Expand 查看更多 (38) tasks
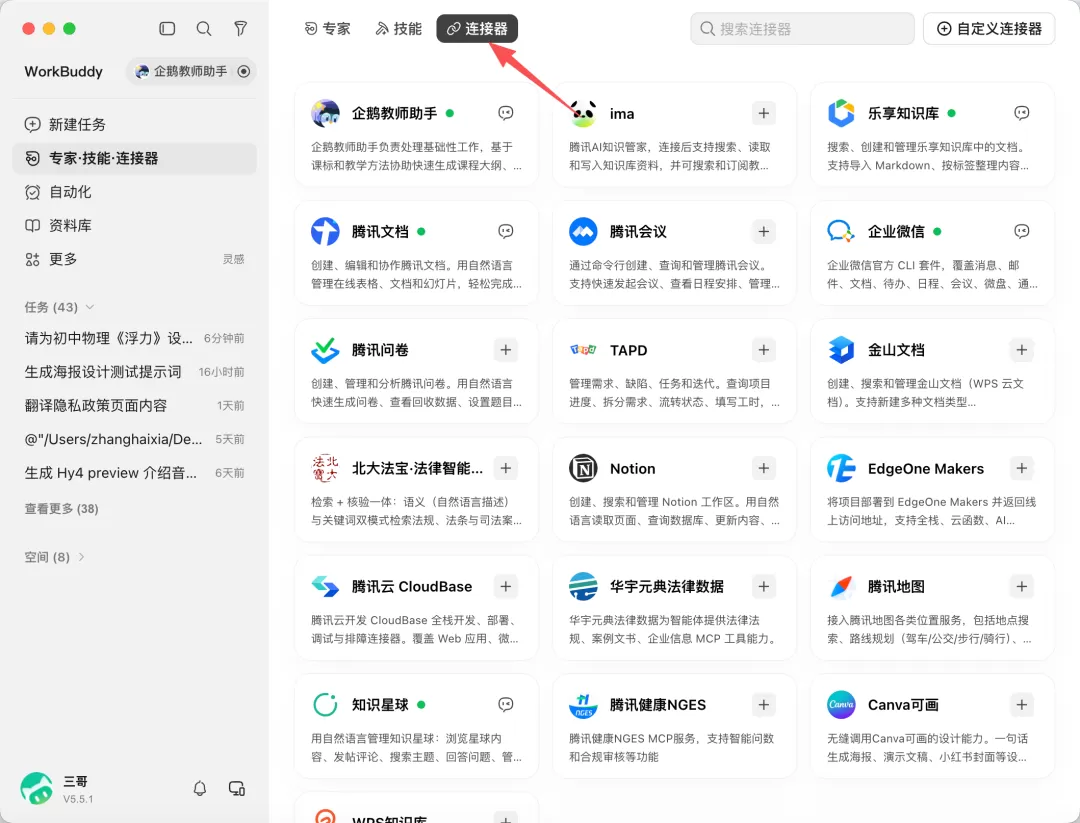The height and width of the screenshot is (823, 1080). (61, 508)
